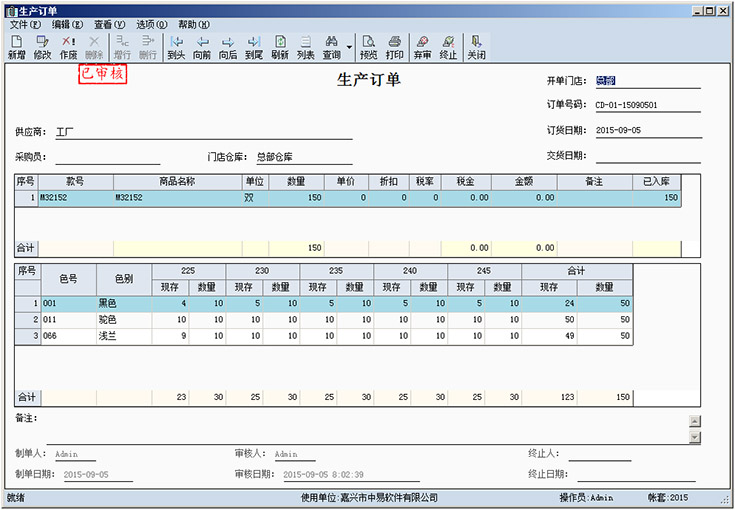Click the empty 终止日期 field

[x=637, y=475]
